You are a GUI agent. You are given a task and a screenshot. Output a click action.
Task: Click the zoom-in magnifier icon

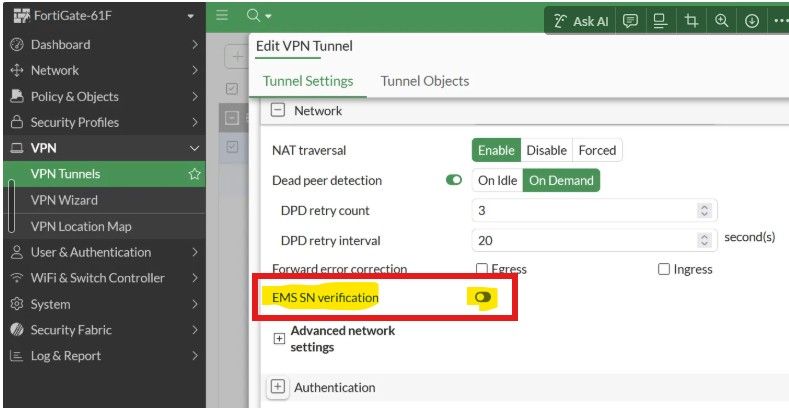(x=722, y=21)
